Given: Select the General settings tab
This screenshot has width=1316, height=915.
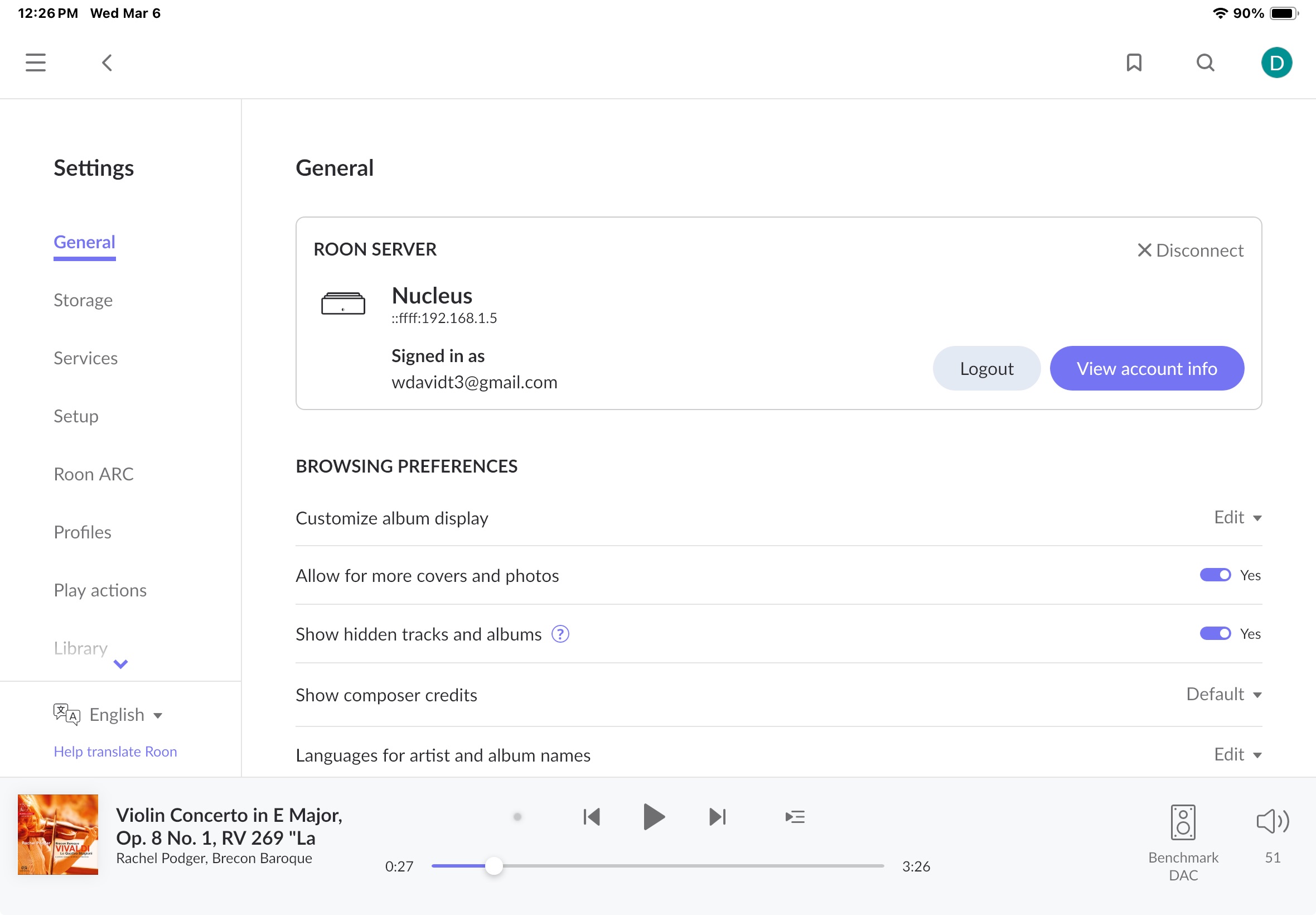Looking at the screenshot, I should (x=85, y=243).
